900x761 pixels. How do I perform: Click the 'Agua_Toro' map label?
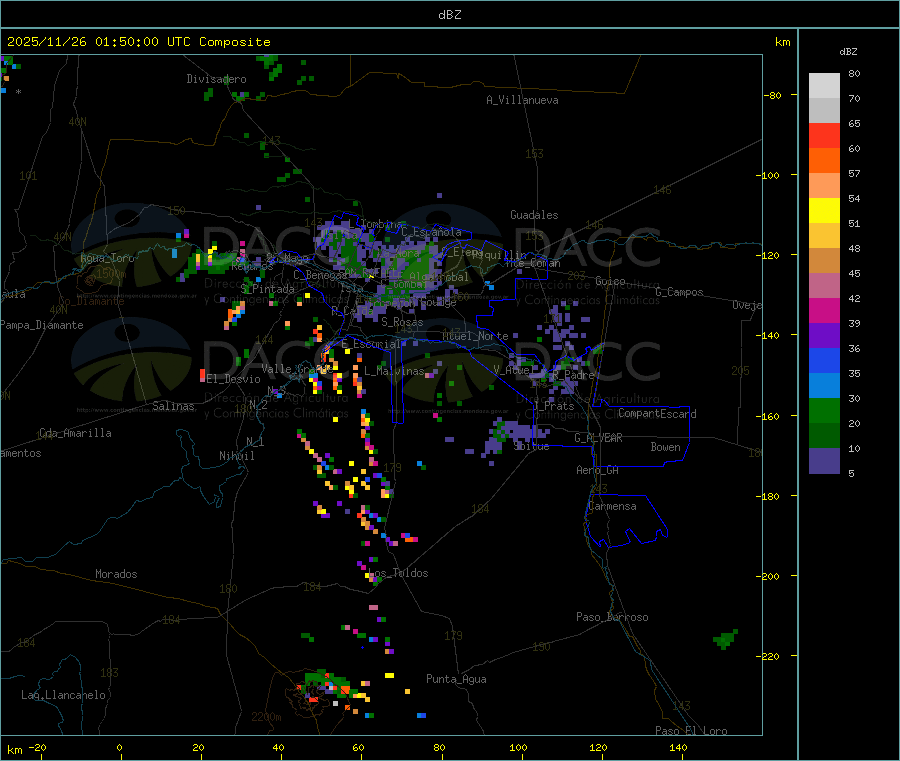[107, 258]
